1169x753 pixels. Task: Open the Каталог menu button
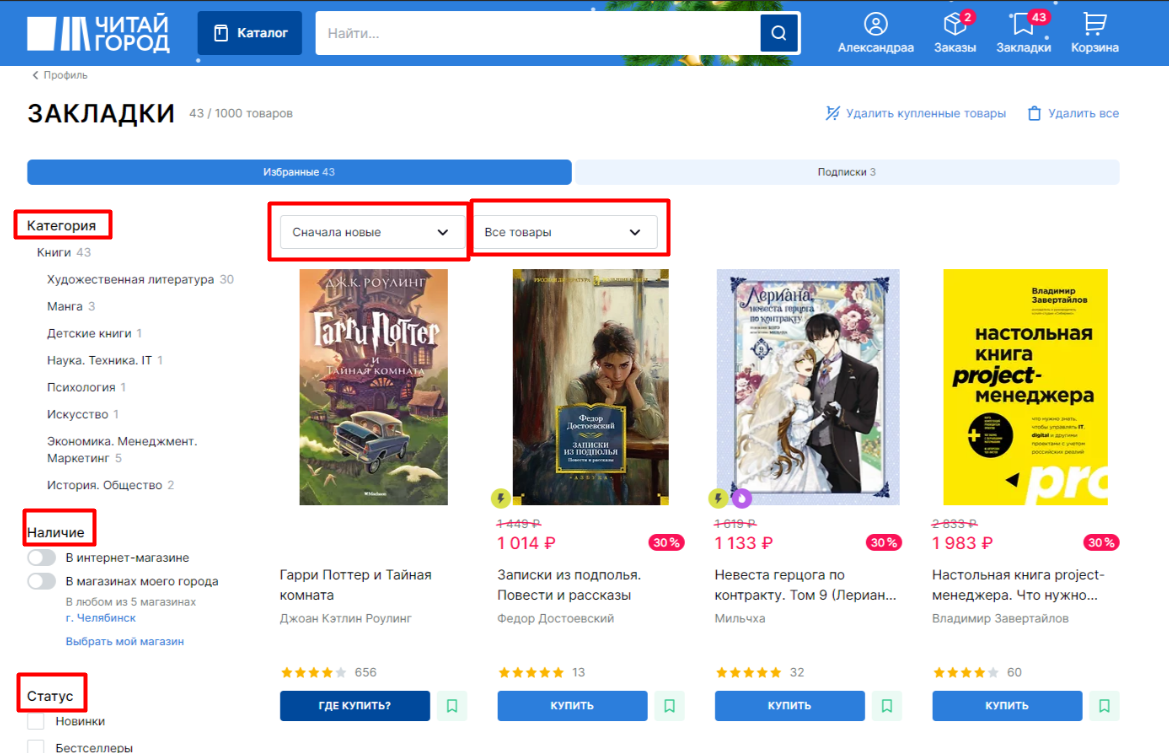(x=250, y=33)
